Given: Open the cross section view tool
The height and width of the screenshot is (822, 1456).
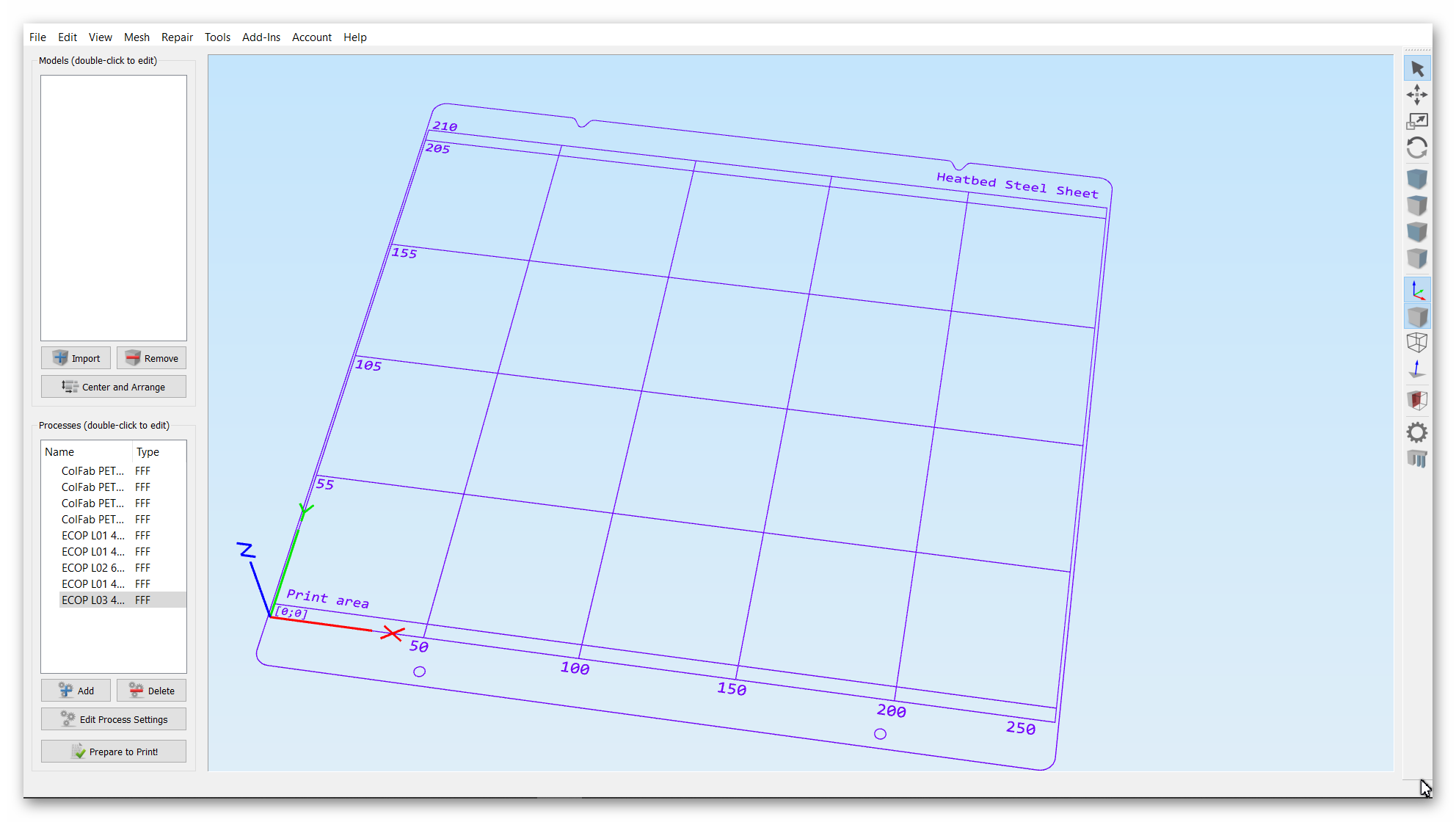Looking at the screenshot, I should point(1417,400).
